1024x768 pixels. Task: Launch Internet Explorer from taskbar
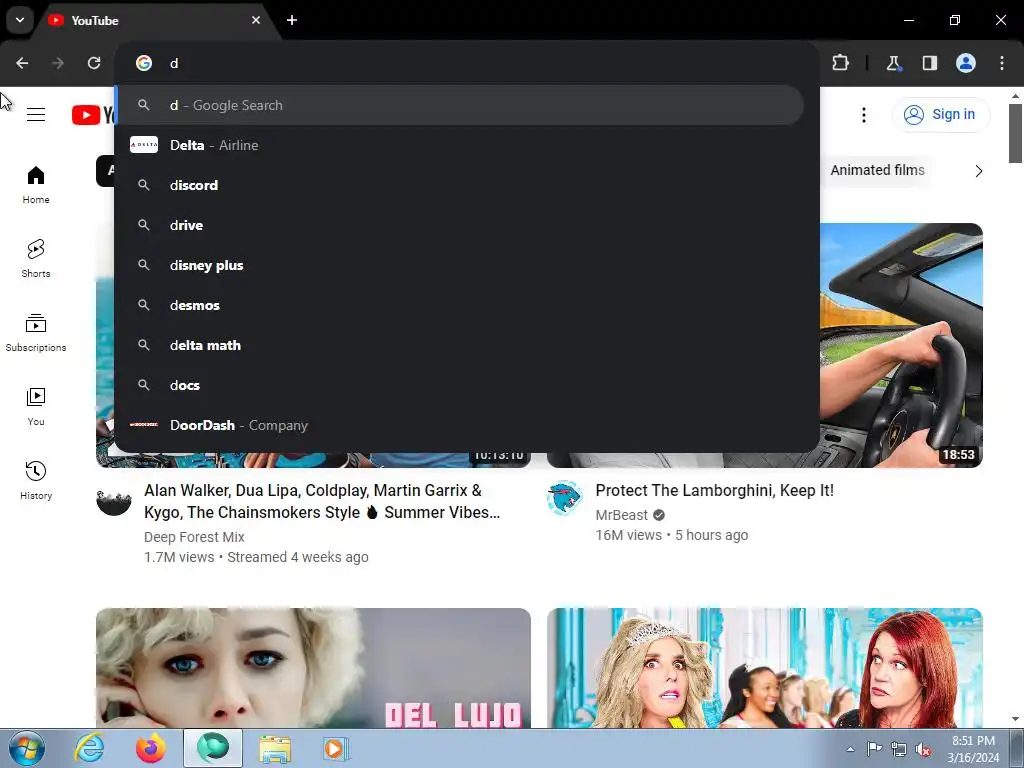pos(89,748)
